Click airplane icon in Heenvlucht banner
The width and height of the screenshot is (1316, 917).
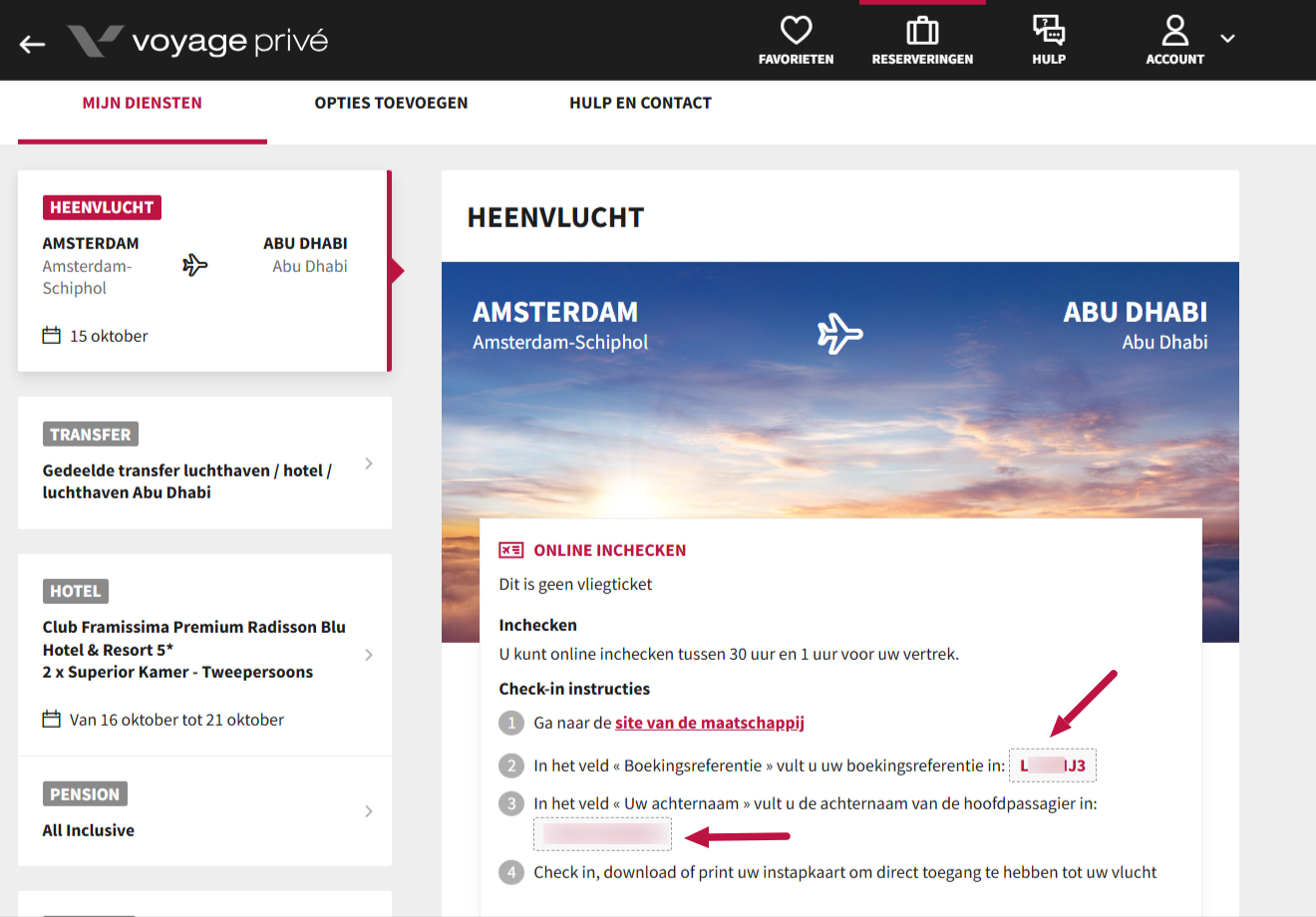click(x=839, y=333)
